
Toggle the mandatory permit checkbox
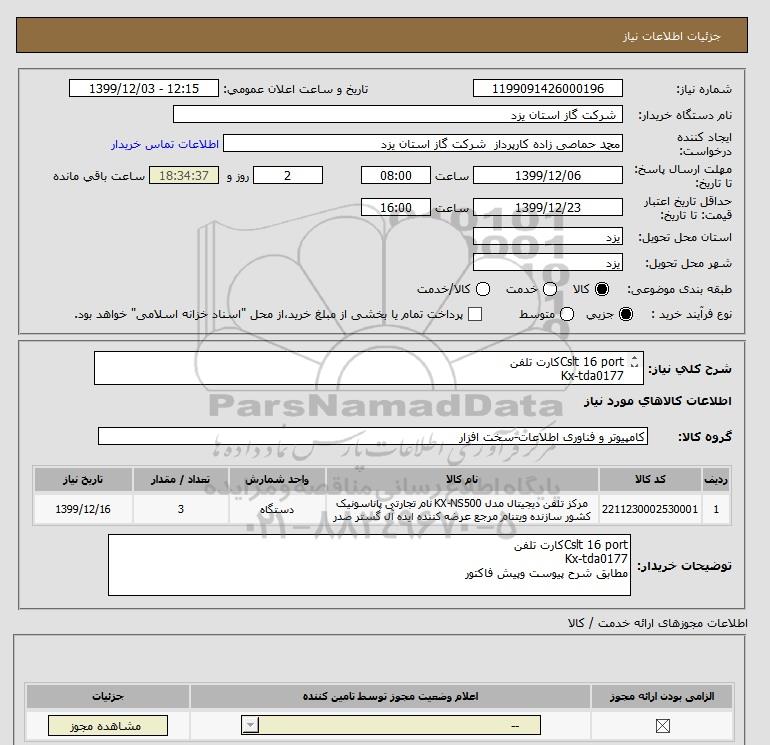point(662,725)
